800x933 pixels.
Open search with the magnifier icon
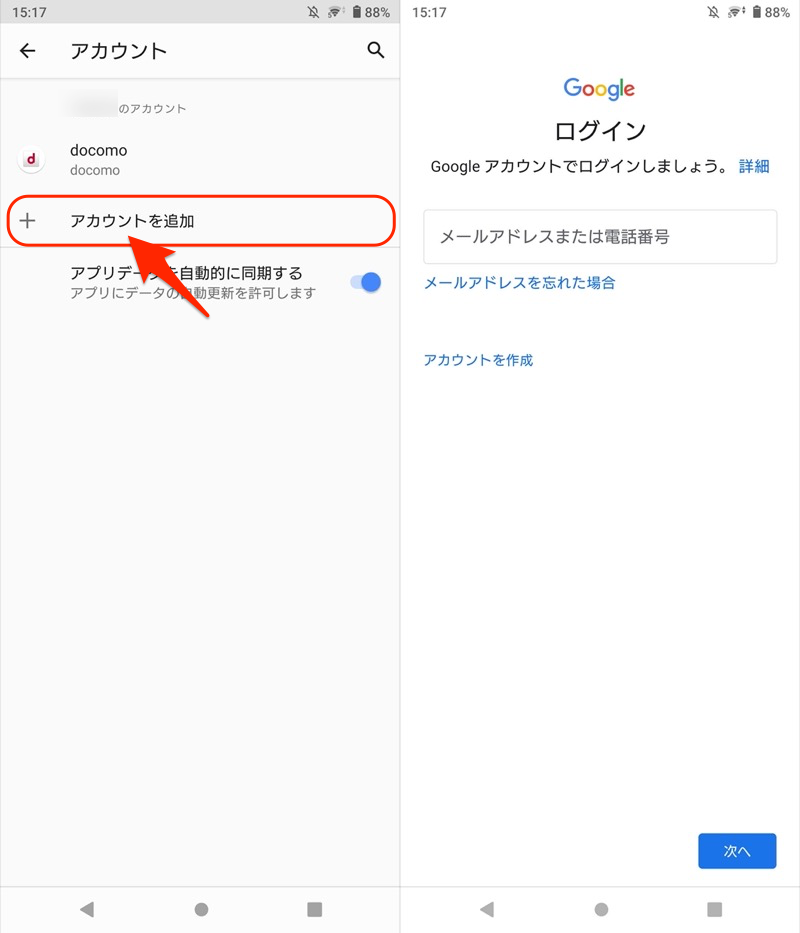[x=376, y=50]
